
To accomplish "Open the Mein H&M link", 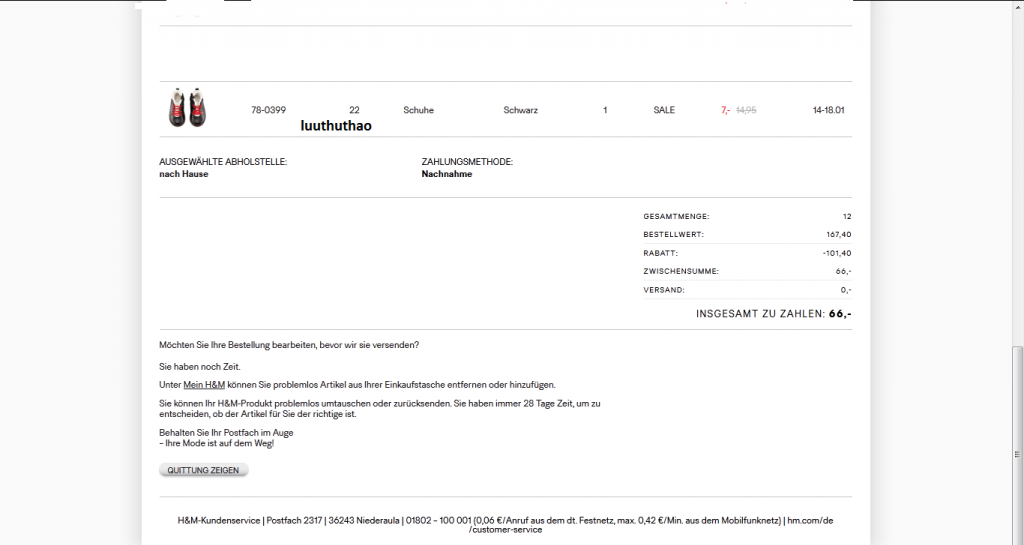I will point(204,384).
